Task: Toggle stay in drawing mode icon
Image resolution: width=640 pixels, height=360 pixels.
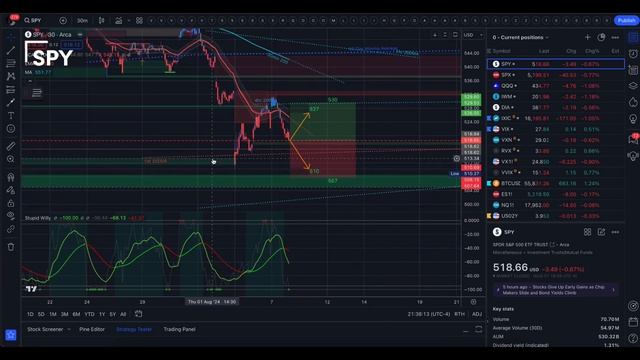Action: pos(11,190)
